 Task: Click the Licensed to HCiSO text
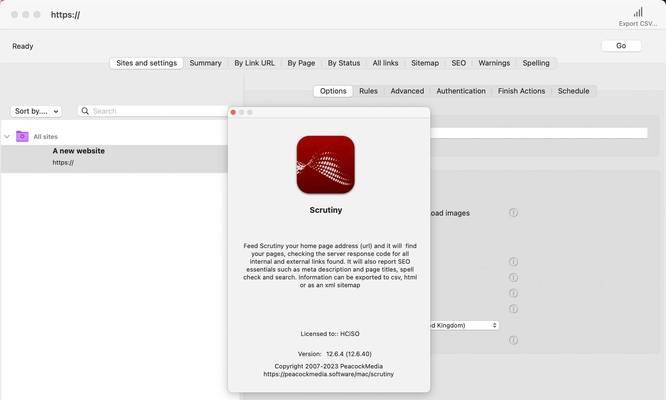(x=330, y=334)
